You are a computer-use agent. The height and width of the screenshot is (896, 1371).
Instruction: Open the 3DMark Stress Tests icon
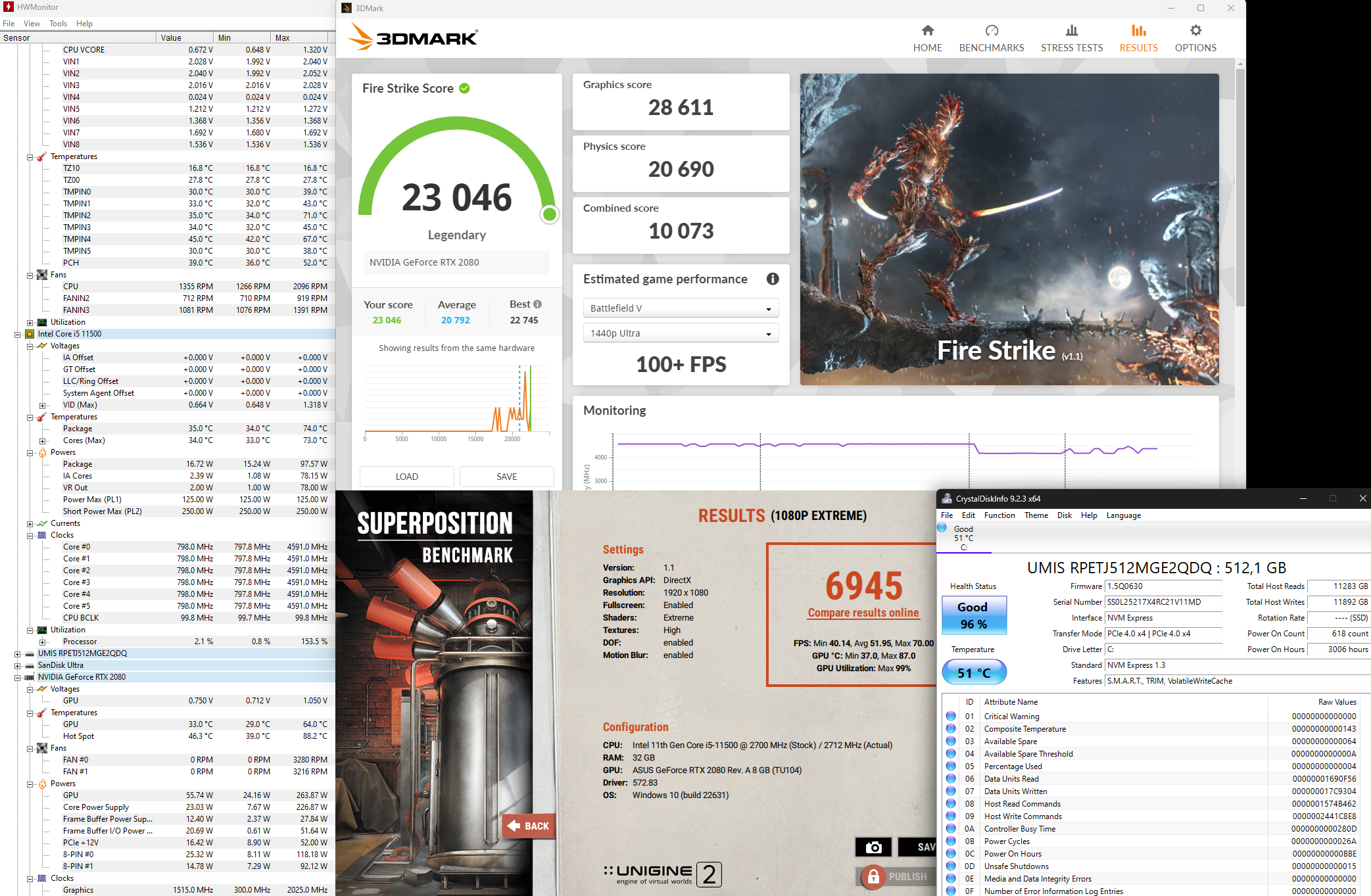(1072, 30)
